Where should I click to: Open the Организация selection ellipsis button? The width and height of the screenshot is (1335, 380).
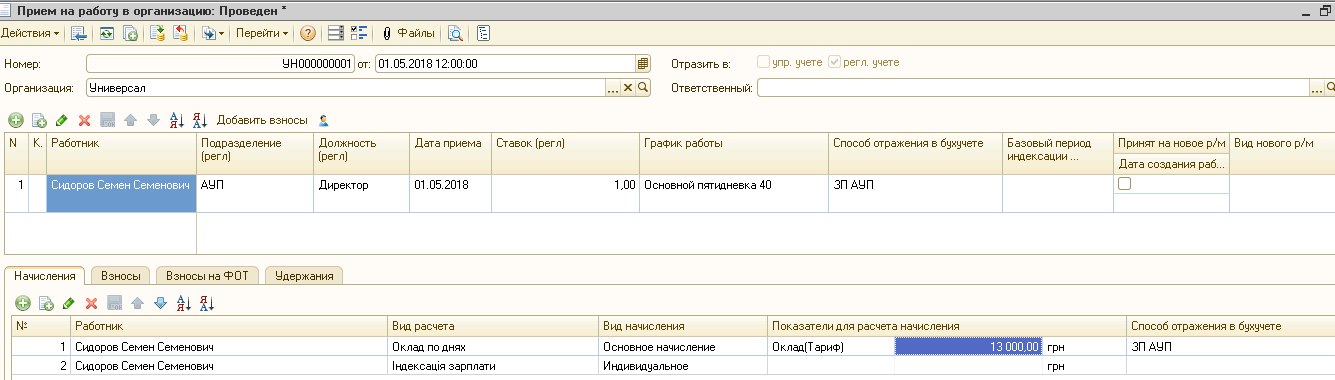click(614, 88)
